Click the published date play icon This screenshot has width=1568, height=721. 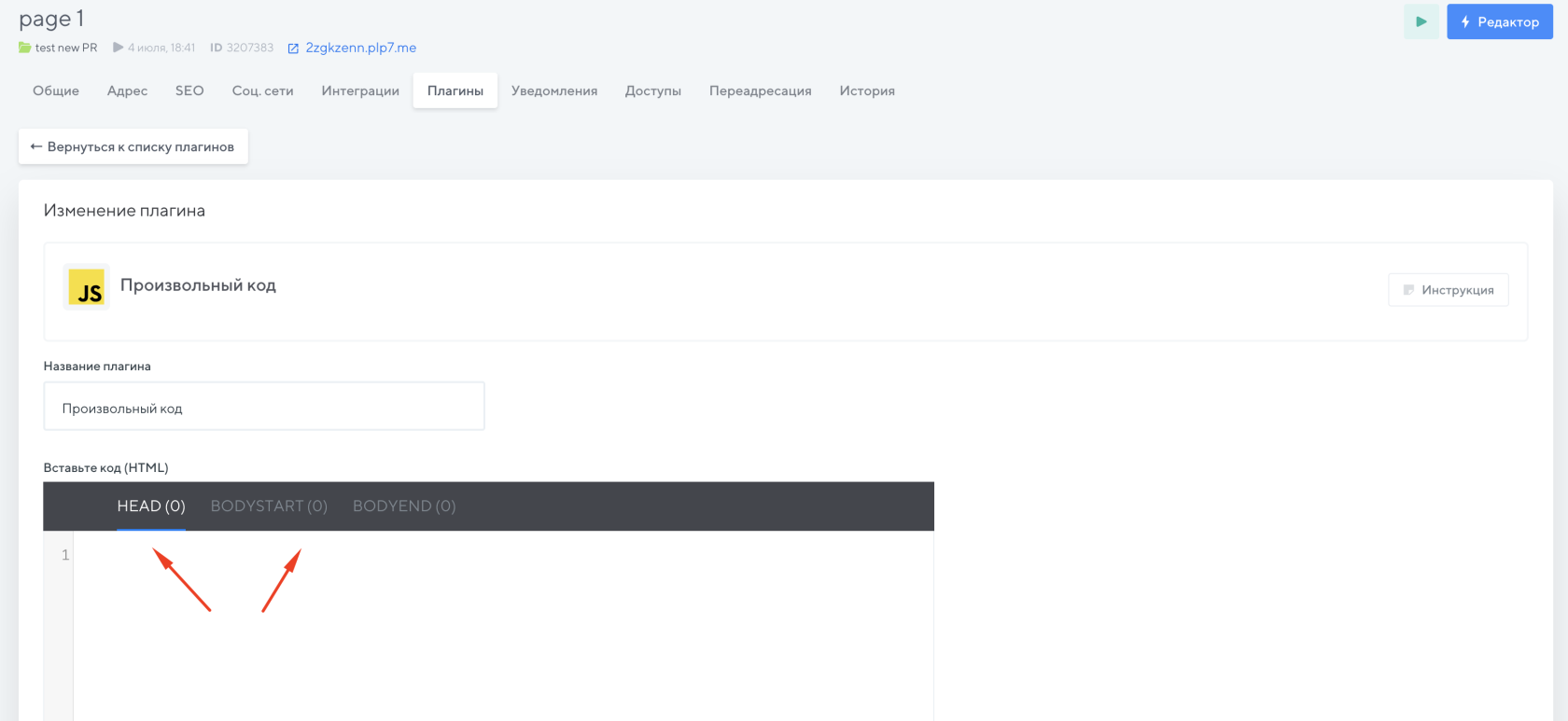[119, 48]
